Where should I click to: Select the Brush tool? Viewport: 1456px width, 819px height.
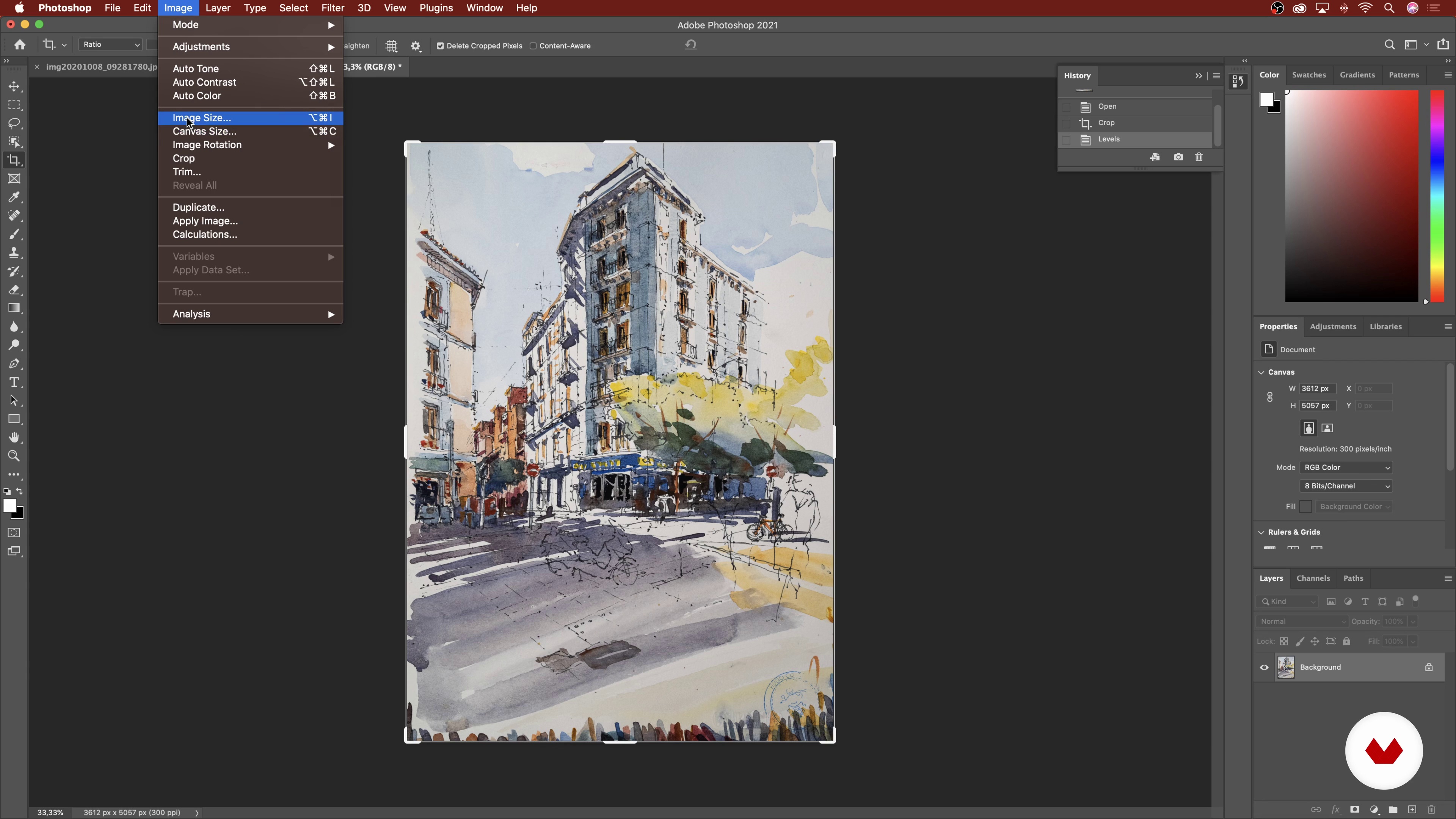coord(14,234)
